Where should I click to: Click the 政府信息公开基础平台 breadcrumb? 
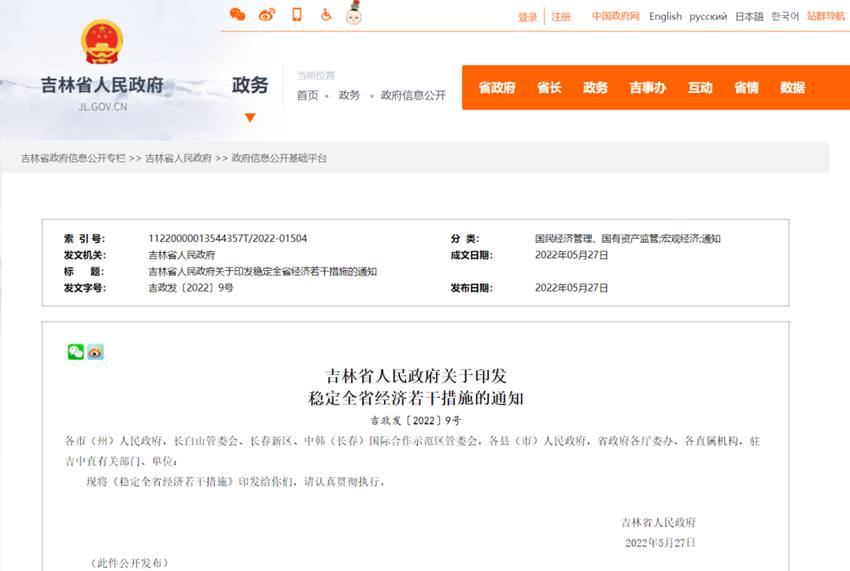pyautogui.click(x=279, y=158)
